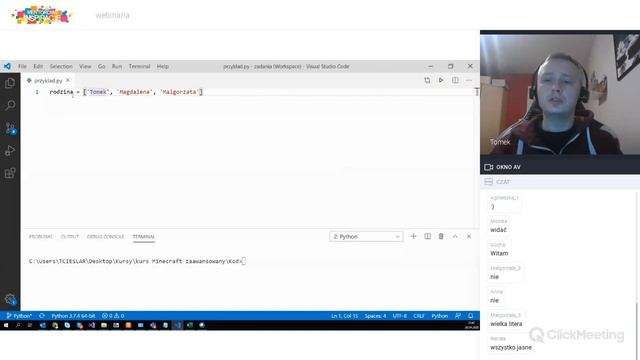Click the colorful logo at top left
Screen dimensions: 640x360
click(41, 15)
